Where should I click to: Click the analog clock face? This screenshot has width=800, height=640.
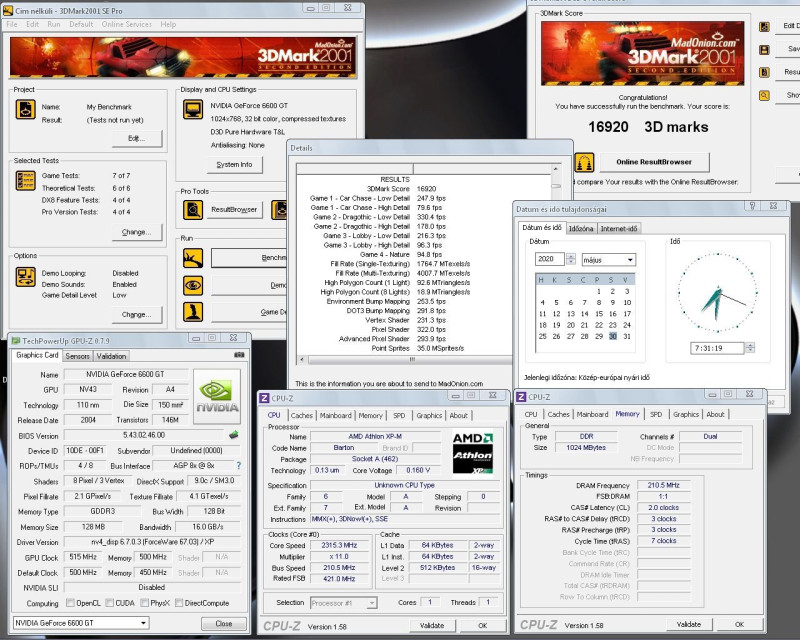pyautogui.click(x=718, y=293)
